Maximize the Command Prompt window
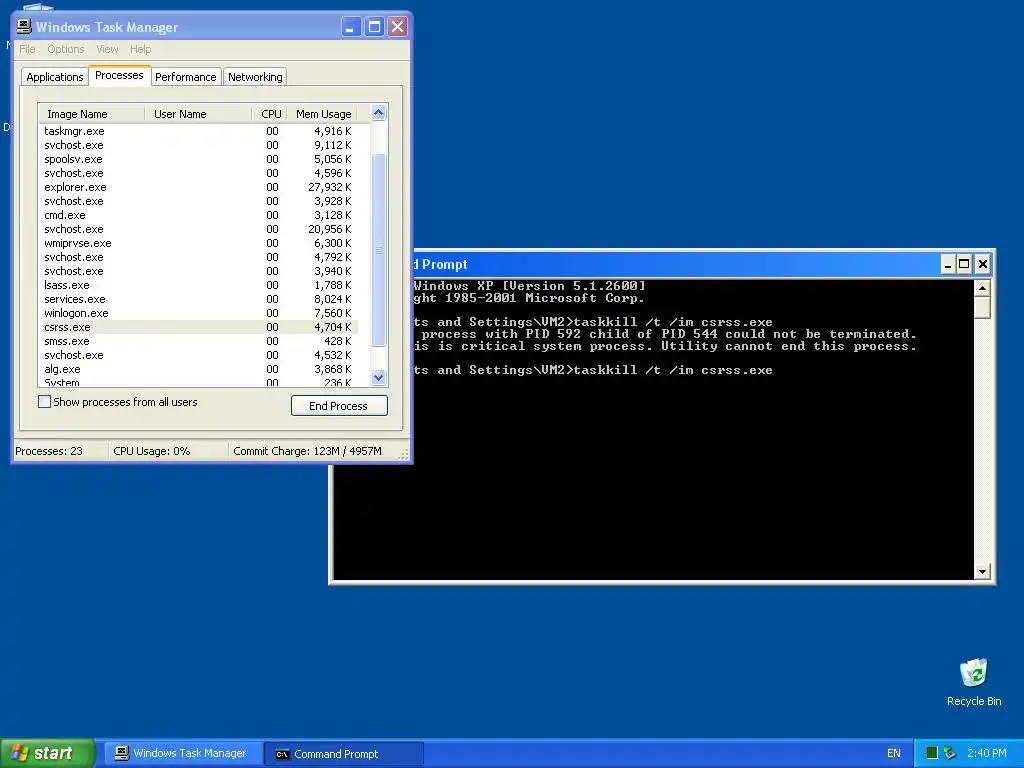The width and height of the screenshot is (1024, 768). coord(965,264)
